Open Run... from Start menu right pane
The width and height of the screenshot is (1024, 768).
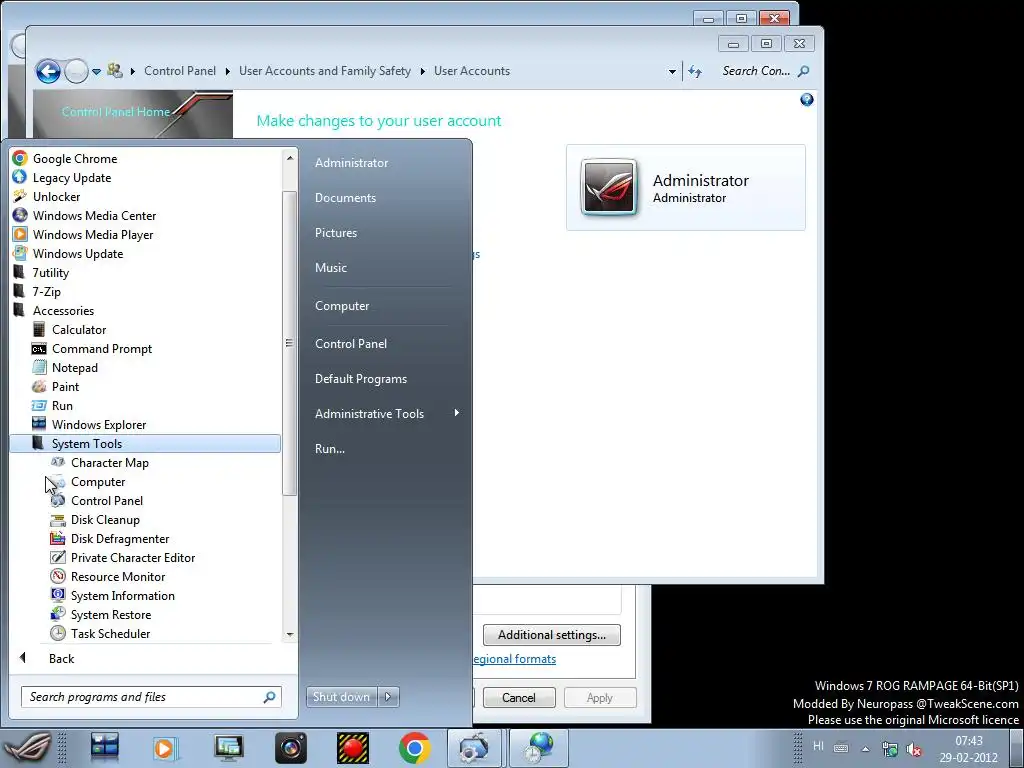click(x=330, y=449)
